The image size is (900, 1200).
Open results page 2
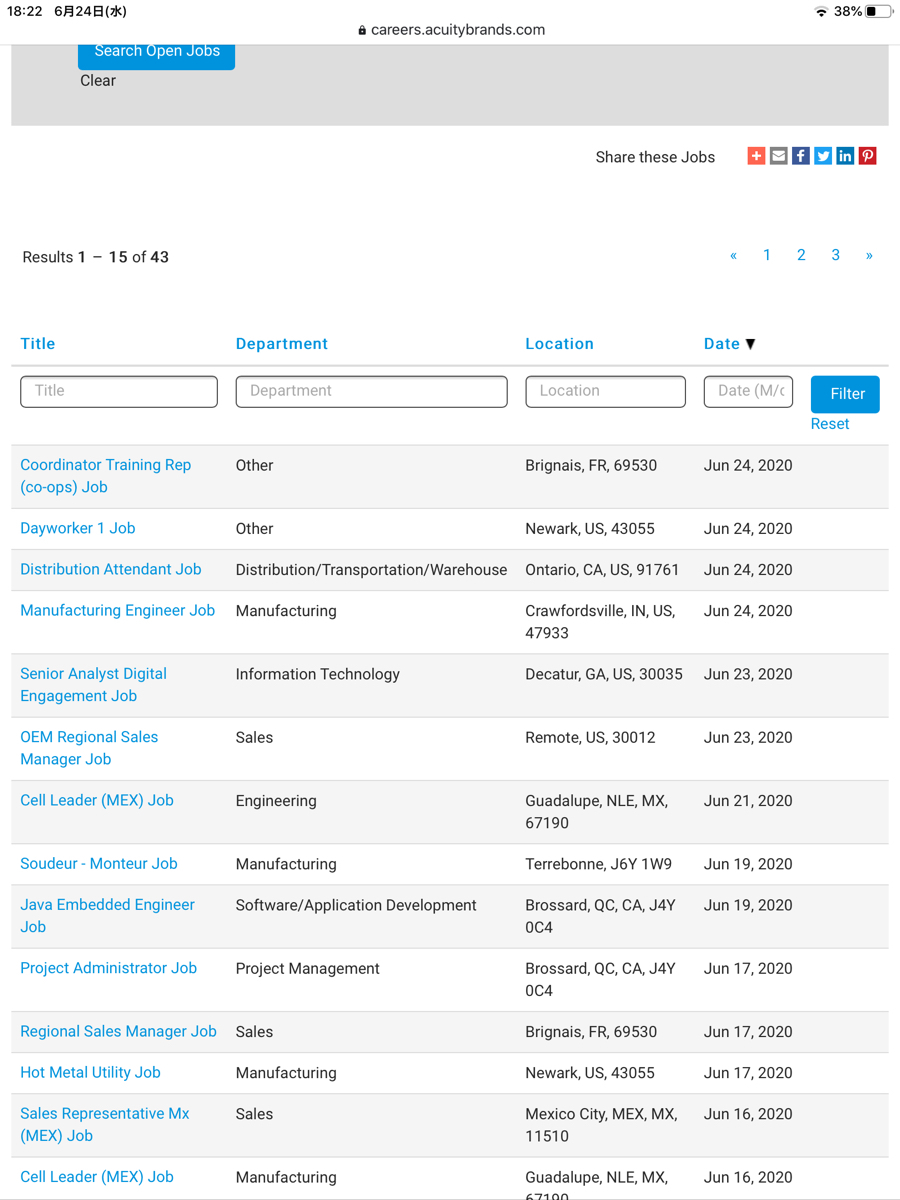point(801,256)
